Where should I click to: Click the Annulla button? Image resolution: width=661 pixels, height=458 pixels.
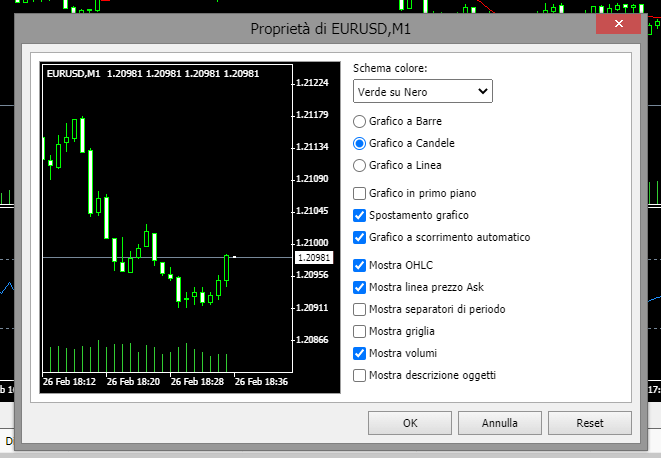pos(500,423)
